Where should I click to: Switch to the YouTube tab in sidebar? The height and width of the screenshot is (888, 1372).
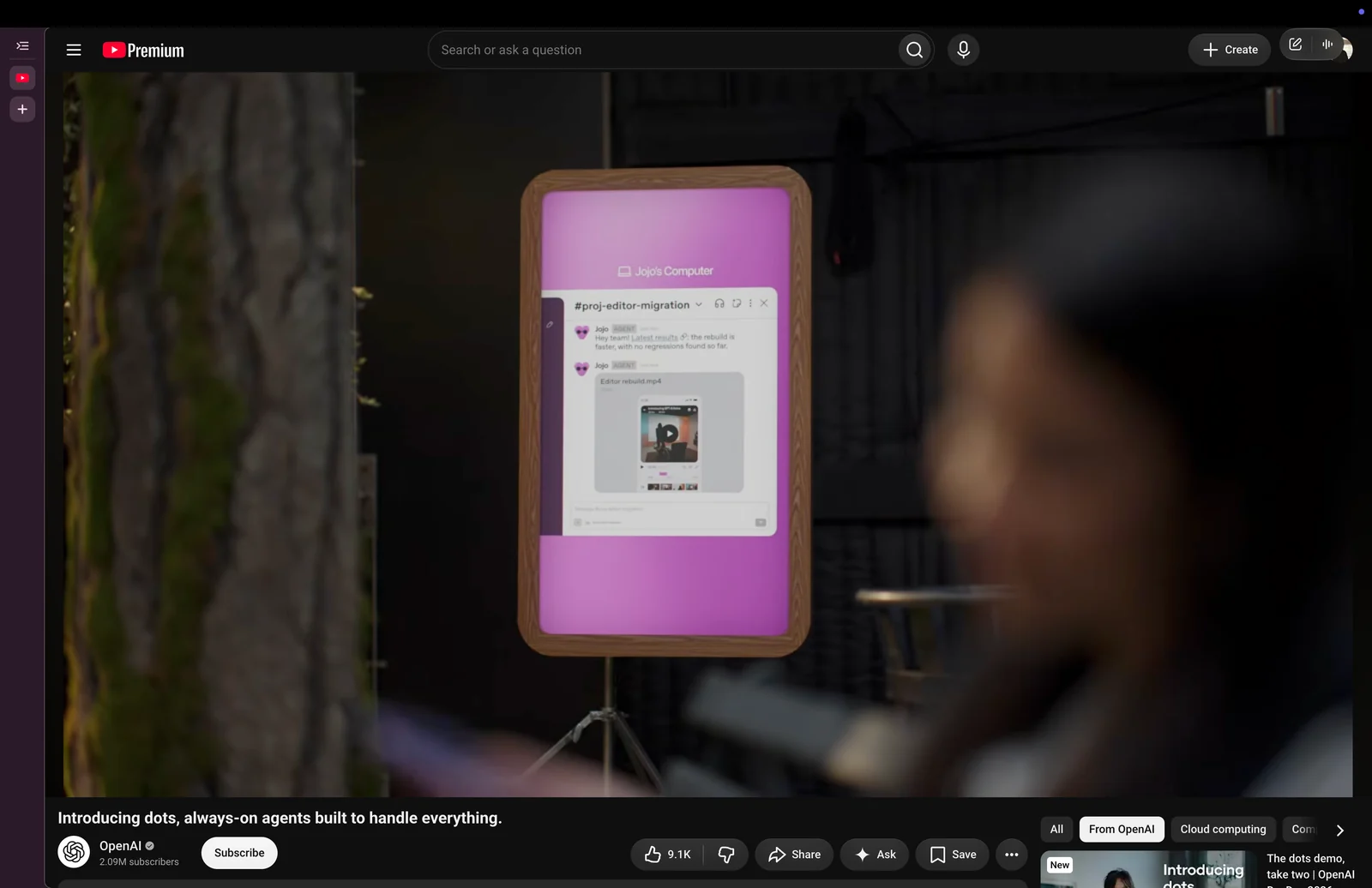(22, 78)
